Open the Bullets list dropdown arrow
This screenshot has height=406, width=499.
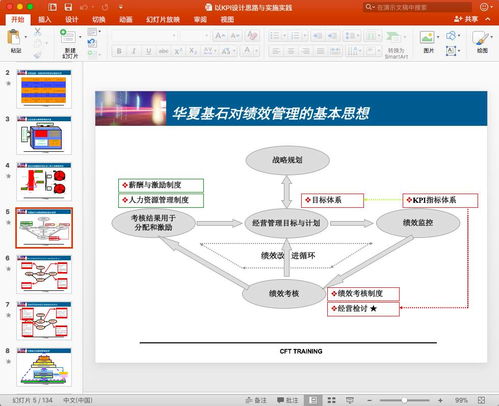[x=284, y=36]
